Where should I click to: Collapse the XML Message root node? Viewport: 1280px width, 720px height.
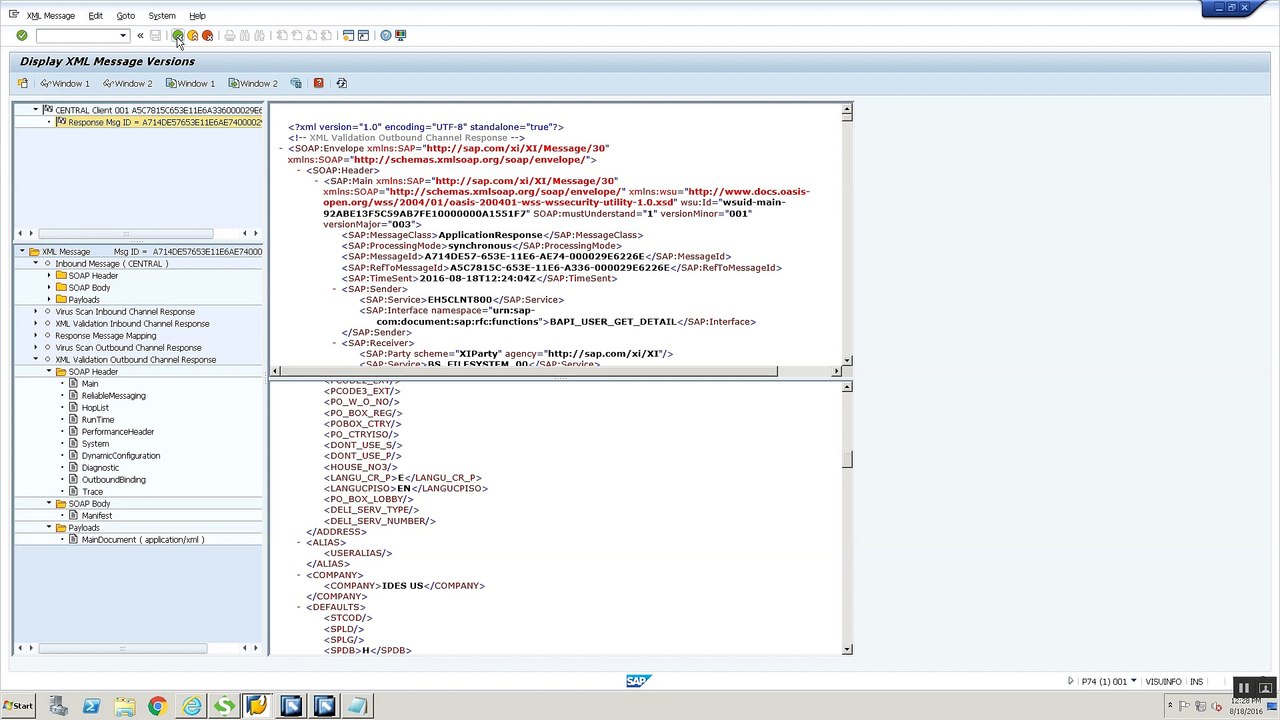coord(22,252)
